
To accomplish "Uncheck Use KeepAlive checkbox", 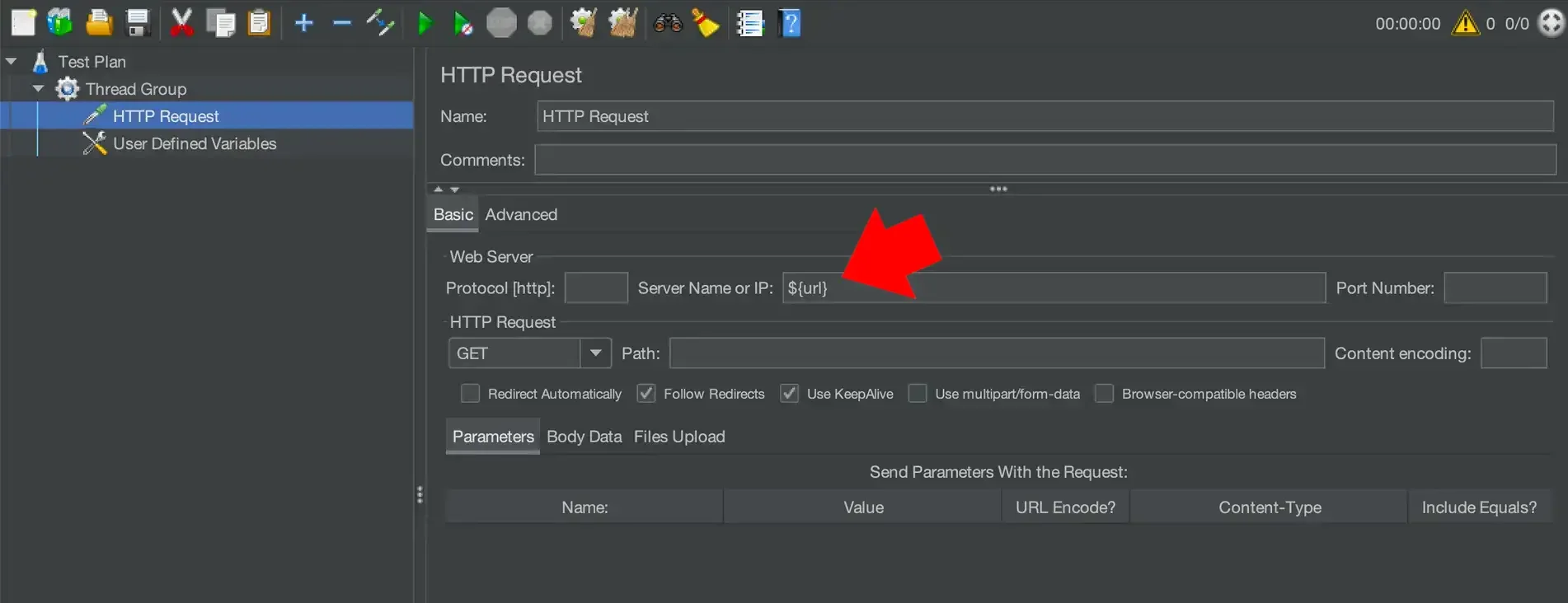I will coord(790,394).
